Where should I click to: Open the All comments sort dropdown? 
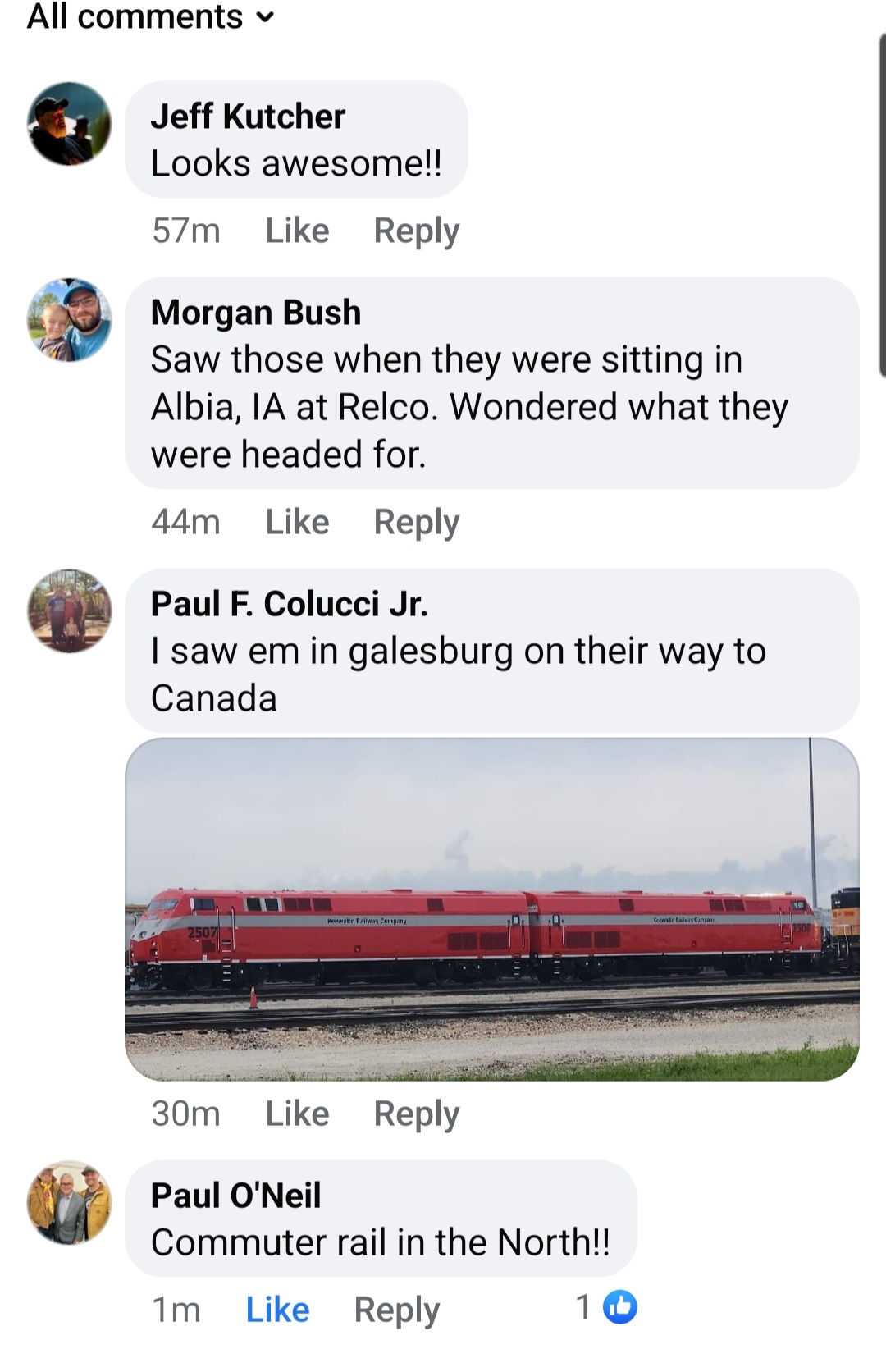coord(150,16)
